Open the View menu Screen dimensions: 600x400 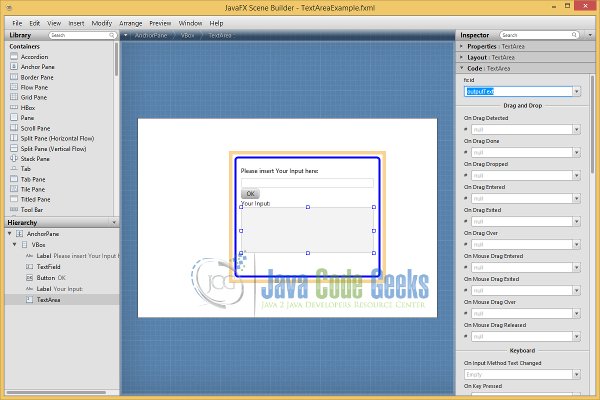(54, 23)
